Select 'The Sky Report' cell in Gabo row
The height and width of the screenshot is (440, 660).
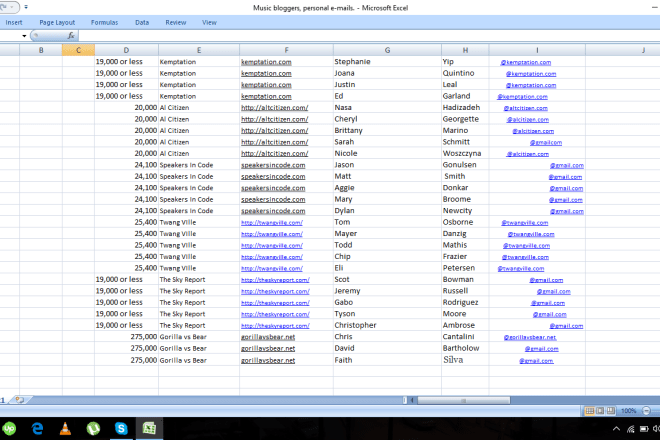click(199, 302)
